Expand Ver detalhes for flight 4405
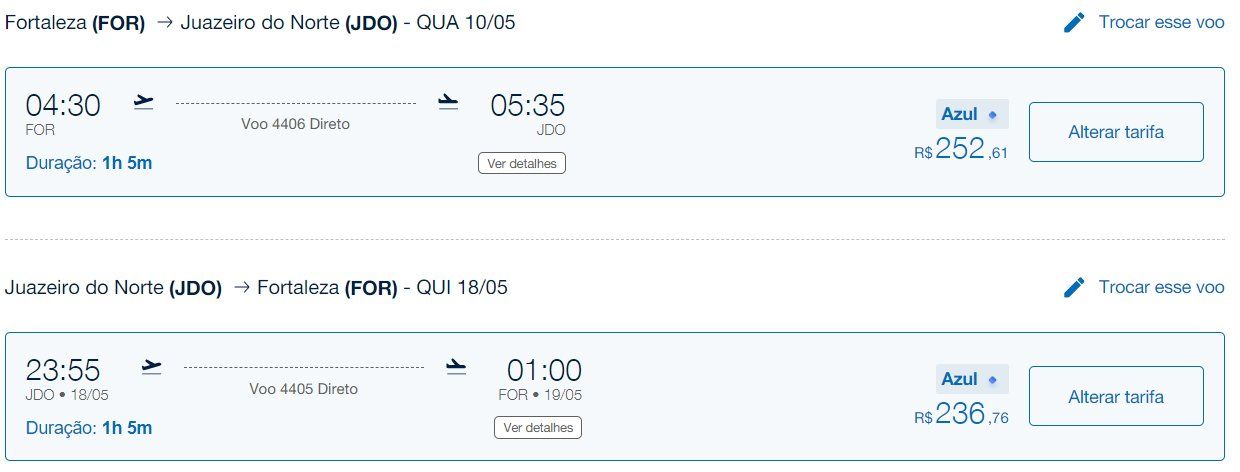Screen dimensions: 1240x472 (x=537, y=428)
